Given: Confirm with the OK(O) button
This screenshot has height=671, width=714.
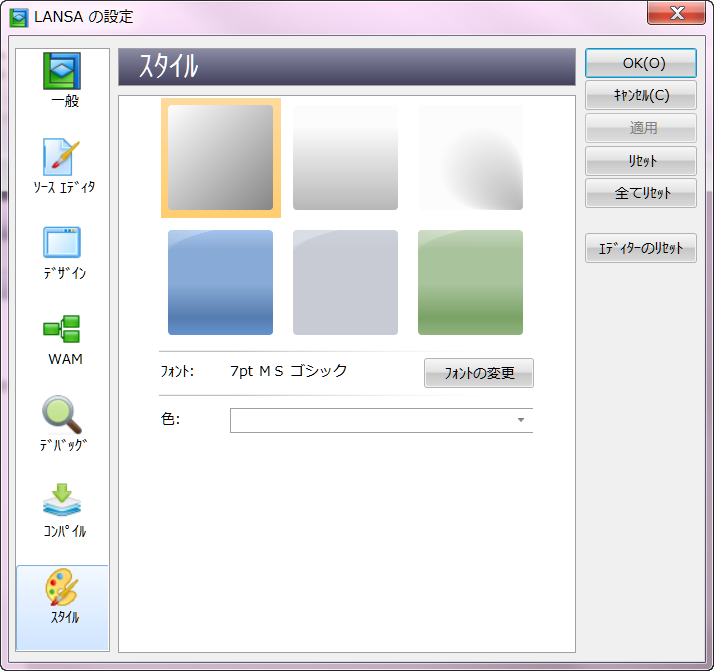Looking at the screenshot, I should click(x=641, y=63).
